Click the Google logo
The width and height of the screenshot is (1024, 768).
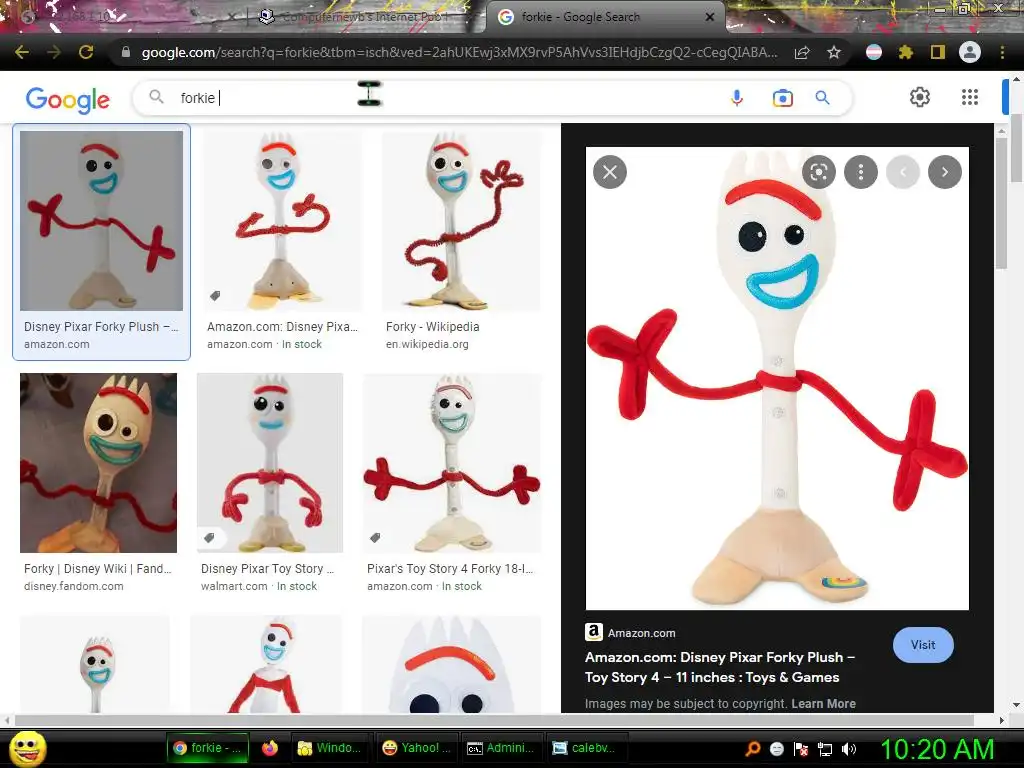point(67,99)
